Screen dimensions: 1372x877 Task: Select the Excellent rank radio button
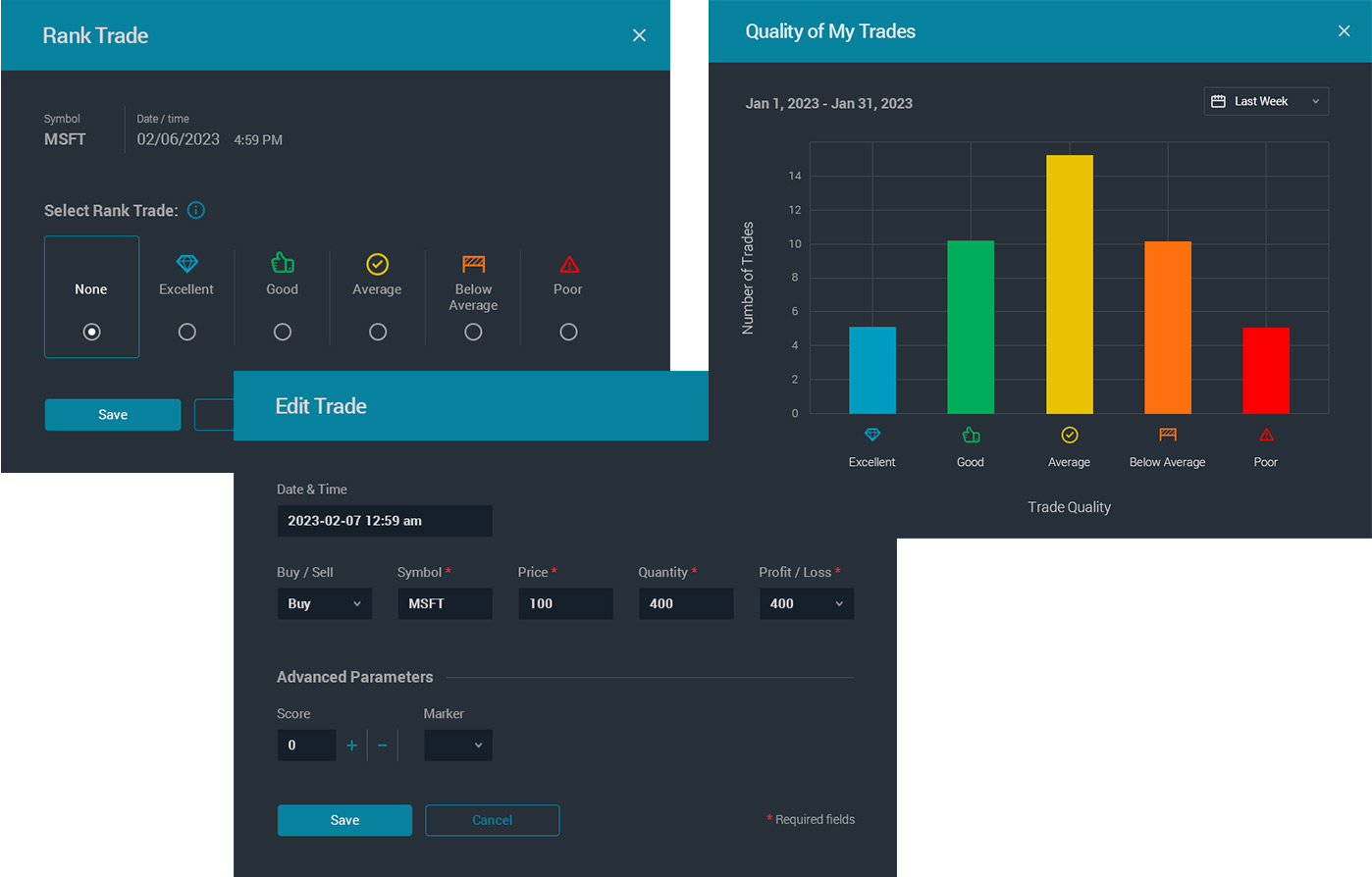click(187, 332)
